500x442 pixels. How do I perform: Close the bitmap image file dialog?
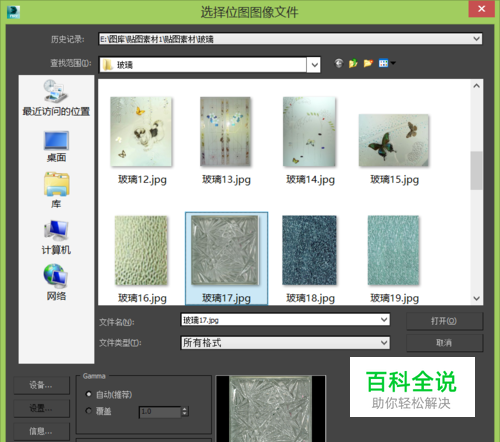pos(481,9)
